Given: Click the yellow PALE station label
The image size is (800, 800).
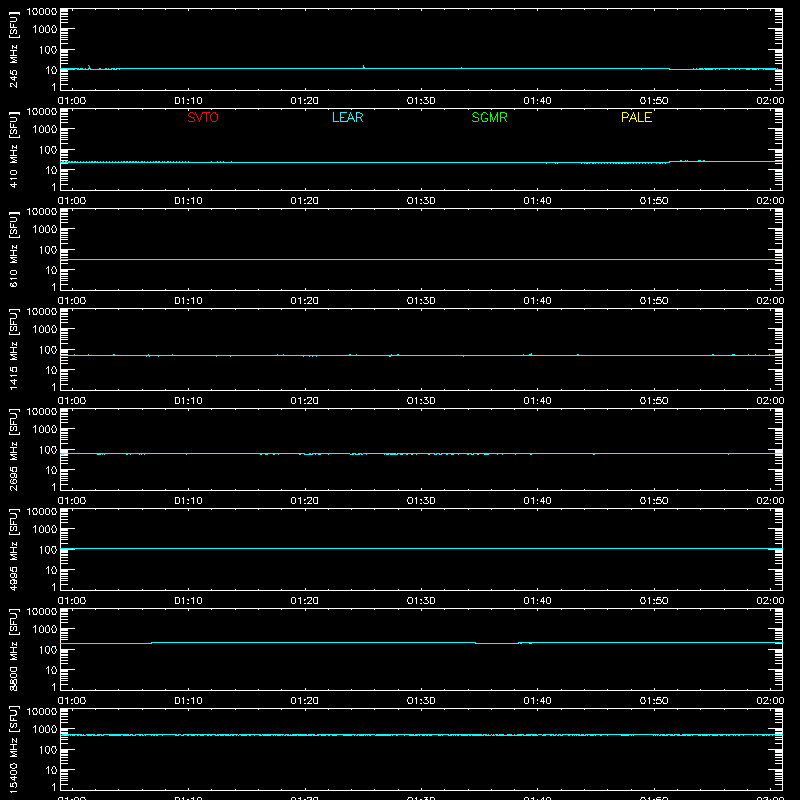Looking at the screenshot, I should click(636, 117).
